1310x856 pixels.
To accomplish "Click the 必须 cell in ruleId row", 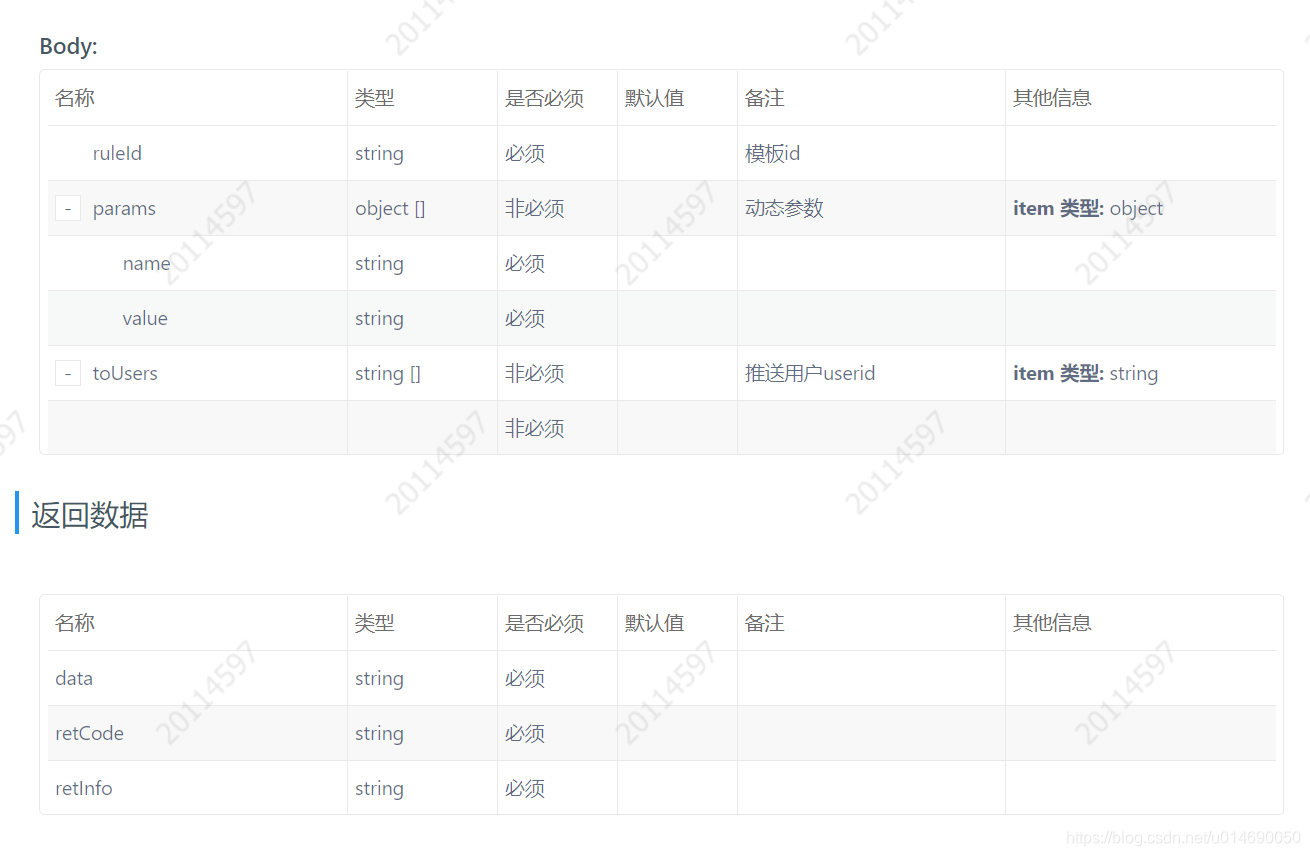I will (525, 153).
